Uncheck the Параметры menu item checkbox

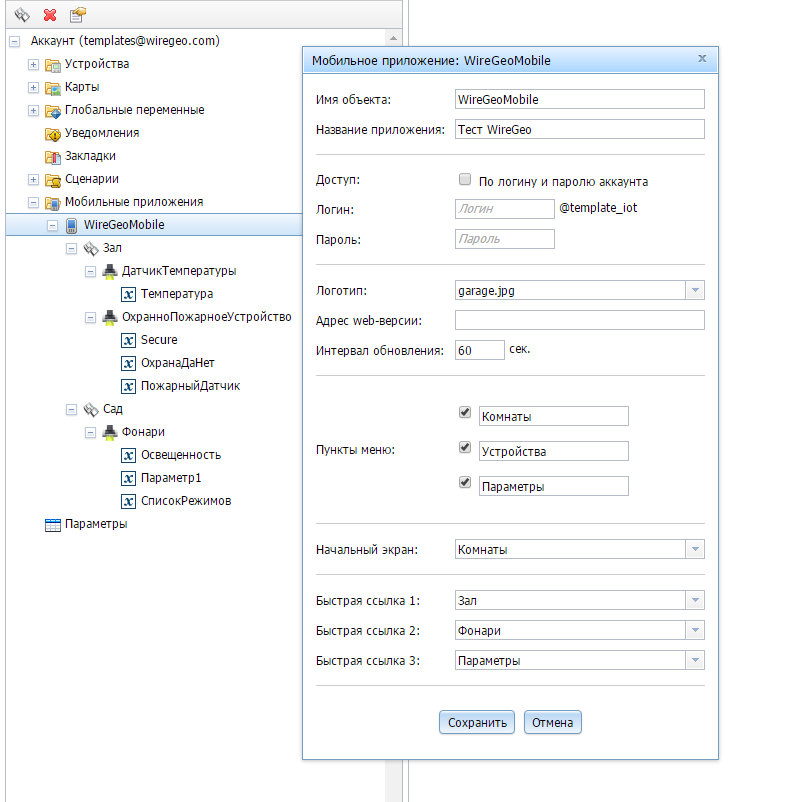pos(465,483)
